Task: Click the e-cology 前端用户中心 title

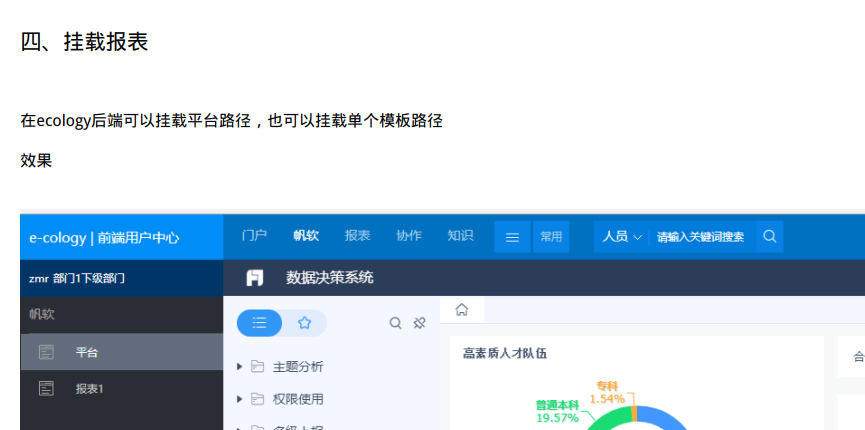Action: pyautogui.click(x=104, y=238)
